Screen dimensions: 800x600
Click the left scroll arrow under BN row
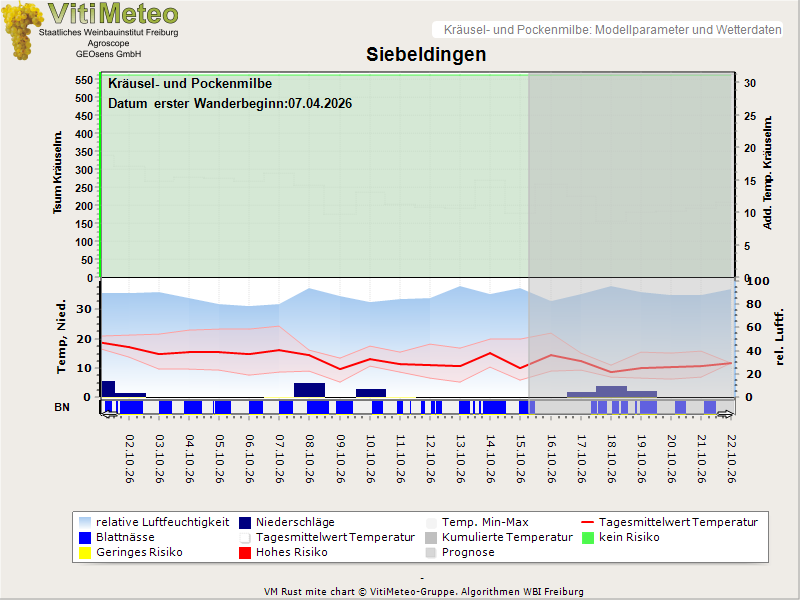109,414
